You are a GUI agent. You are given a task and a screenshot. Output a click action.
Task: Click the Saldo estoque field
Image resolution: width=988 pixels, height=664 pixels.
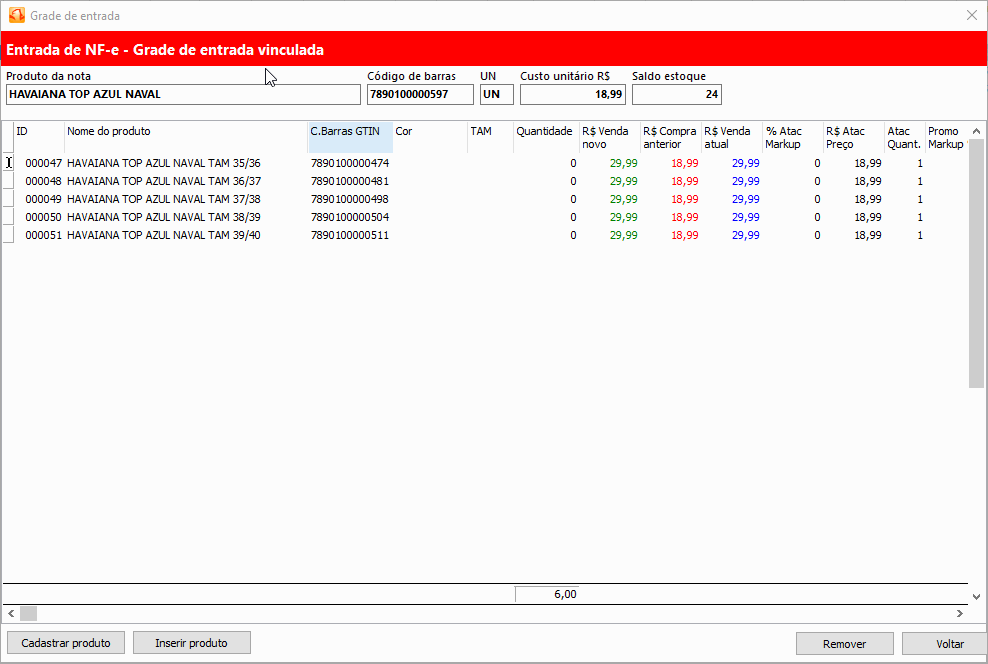[x=676, y=95]
